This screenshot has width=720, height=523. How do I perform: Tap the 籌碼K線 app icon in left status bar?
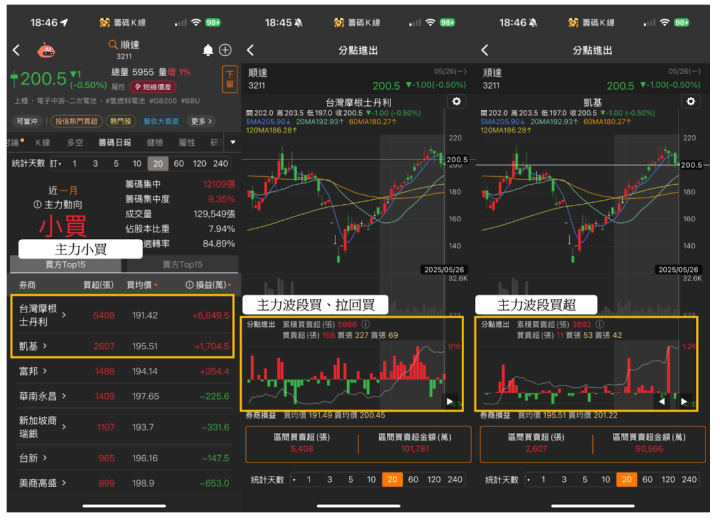click(105, 22)
